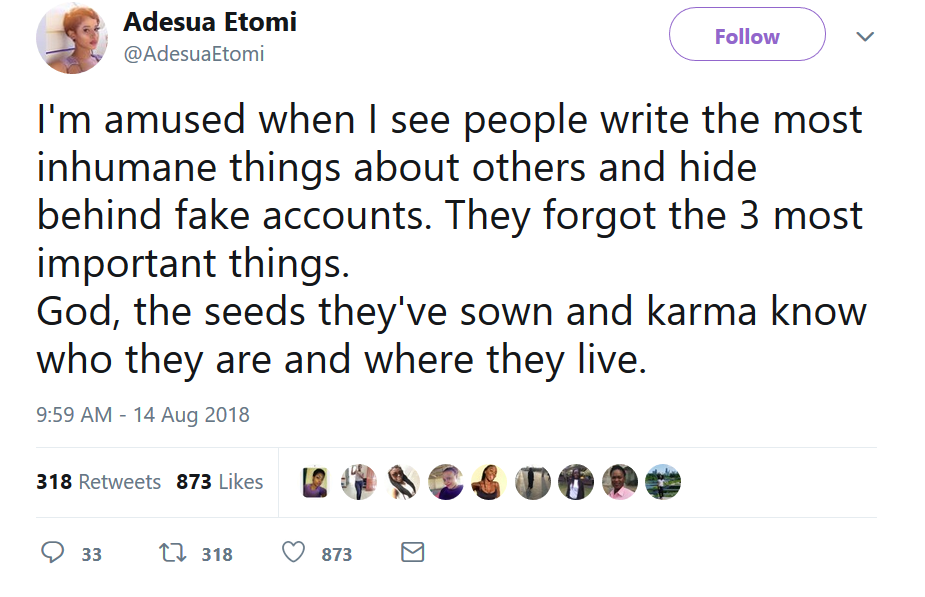
Task: Send tweet via the envelope message icon
Action: [x=412, y=552]
